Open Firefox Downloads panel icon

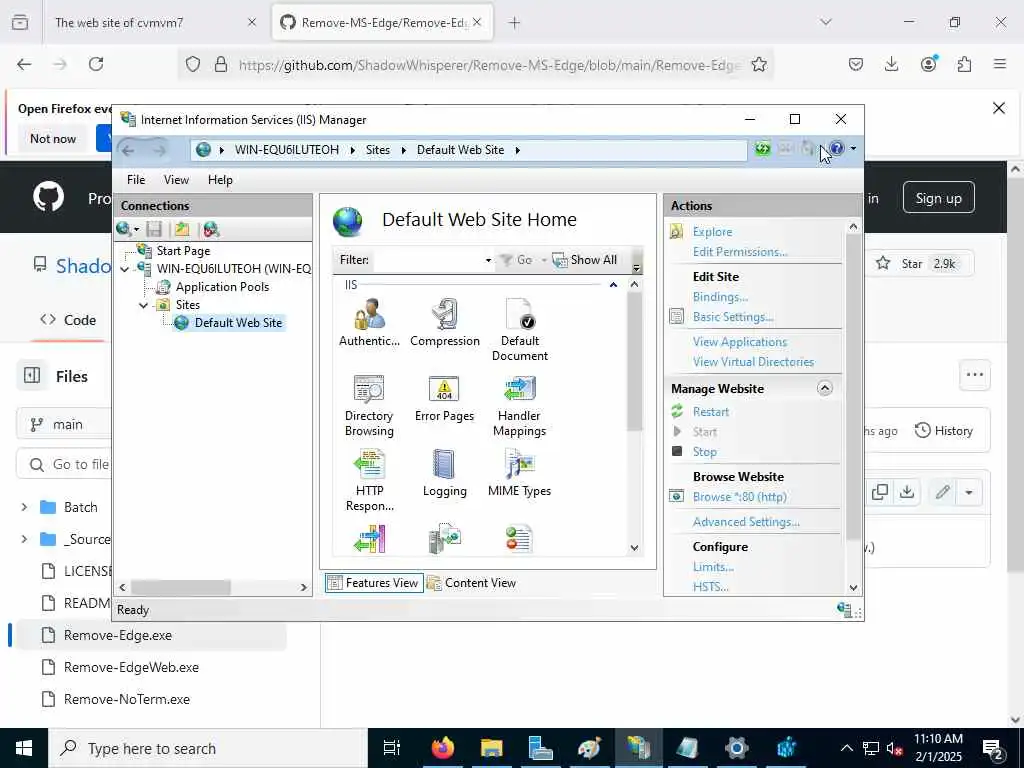(891, 64)
